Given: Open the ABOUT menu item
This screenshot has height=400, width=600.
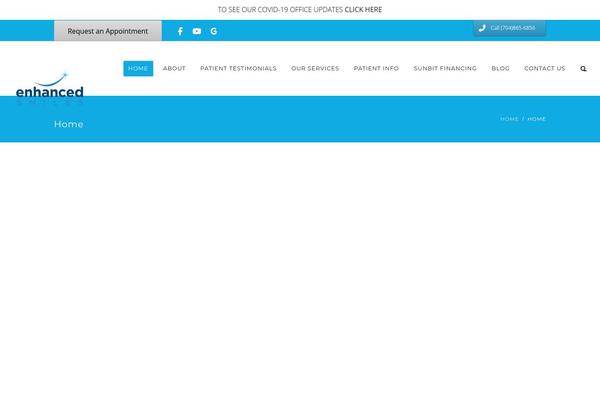Looking at the screenshot, I should pyautogui.click(x=174, y=69).
